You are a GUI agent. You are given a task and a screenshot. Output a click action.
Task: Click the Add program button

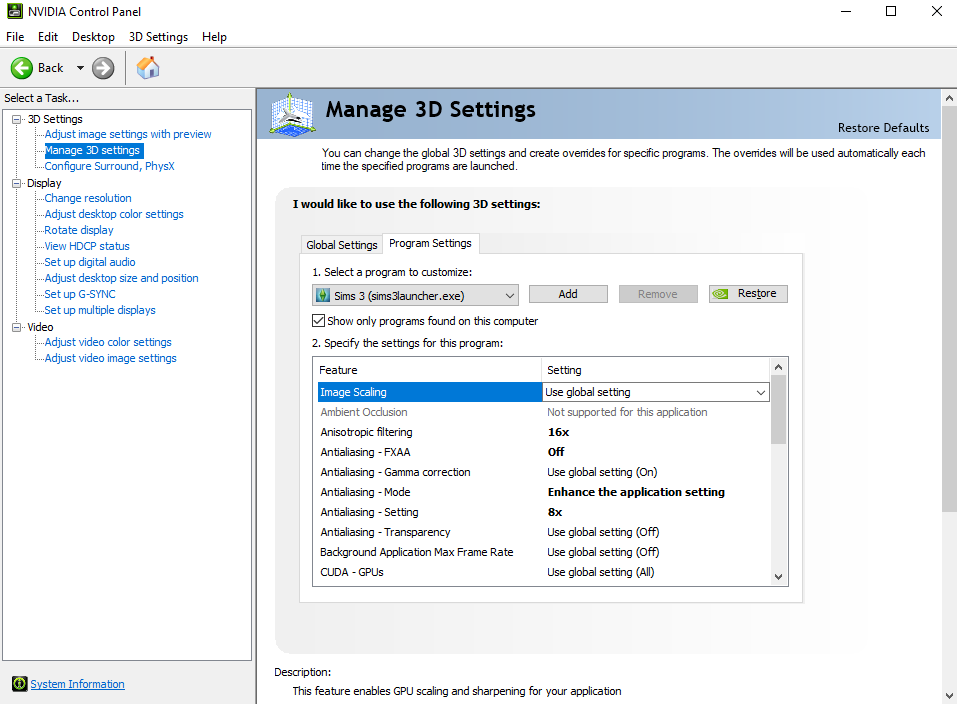568,294
